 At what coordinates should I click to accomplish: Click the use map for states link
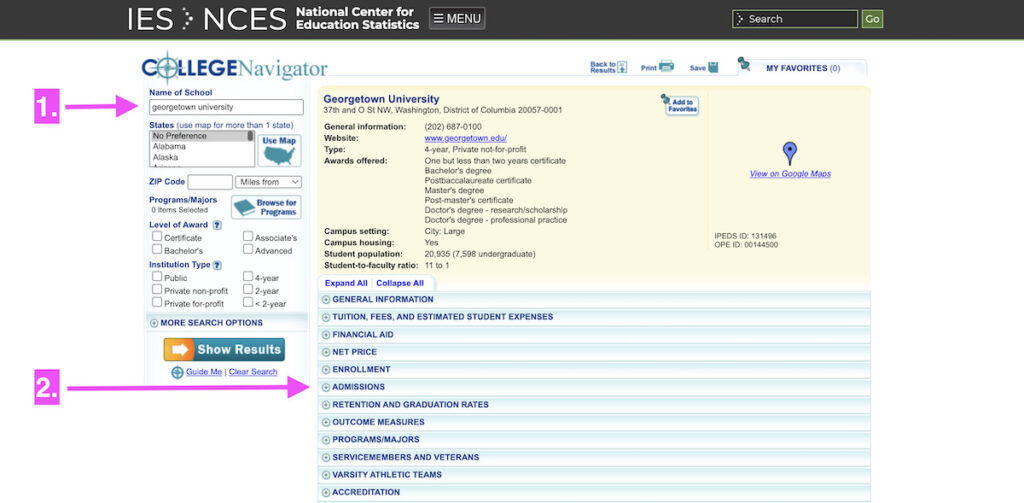[235, 125]
